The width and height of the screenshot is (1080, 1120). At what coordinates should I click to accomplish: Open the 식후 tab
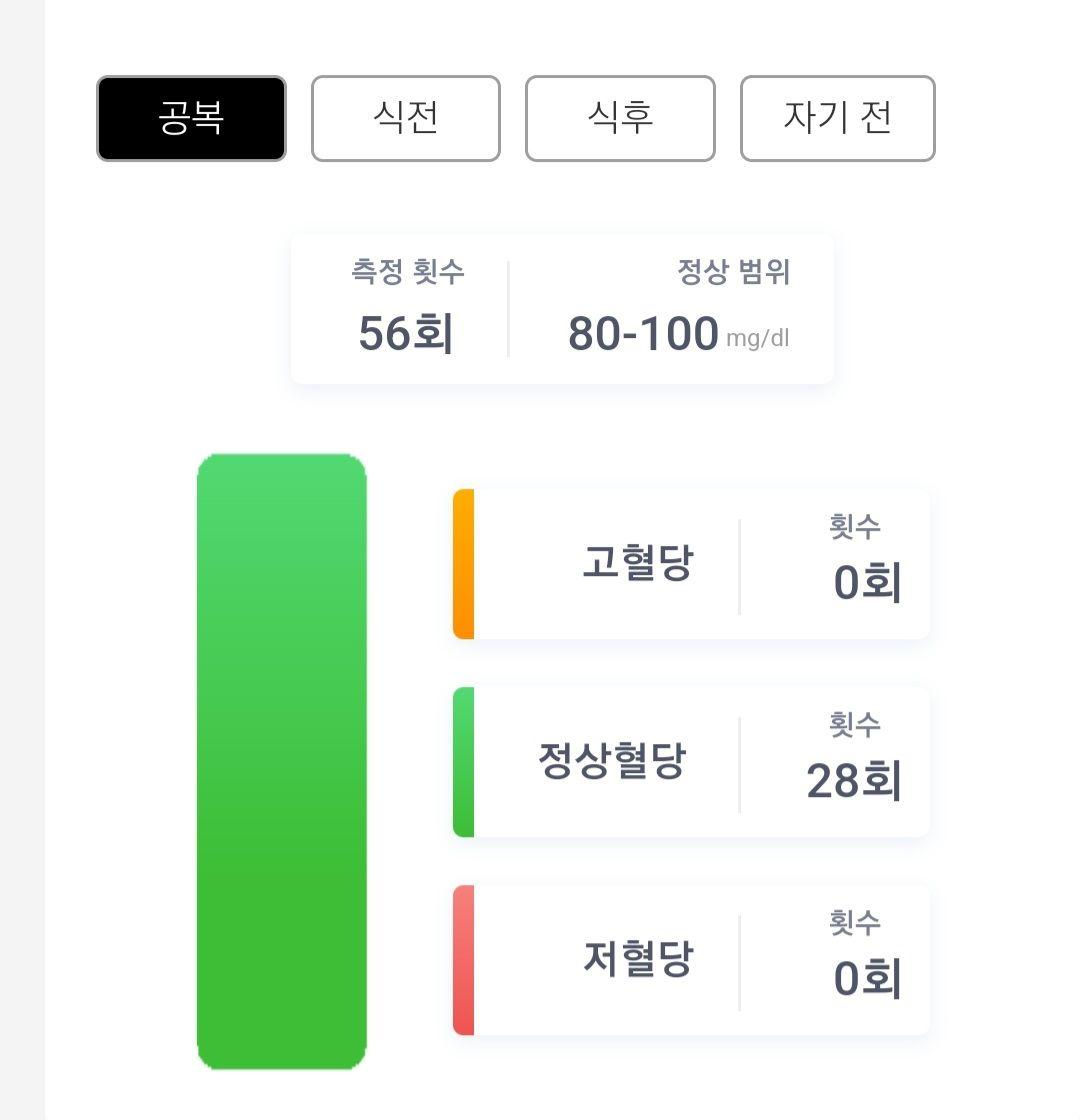[x=620, y=119]
